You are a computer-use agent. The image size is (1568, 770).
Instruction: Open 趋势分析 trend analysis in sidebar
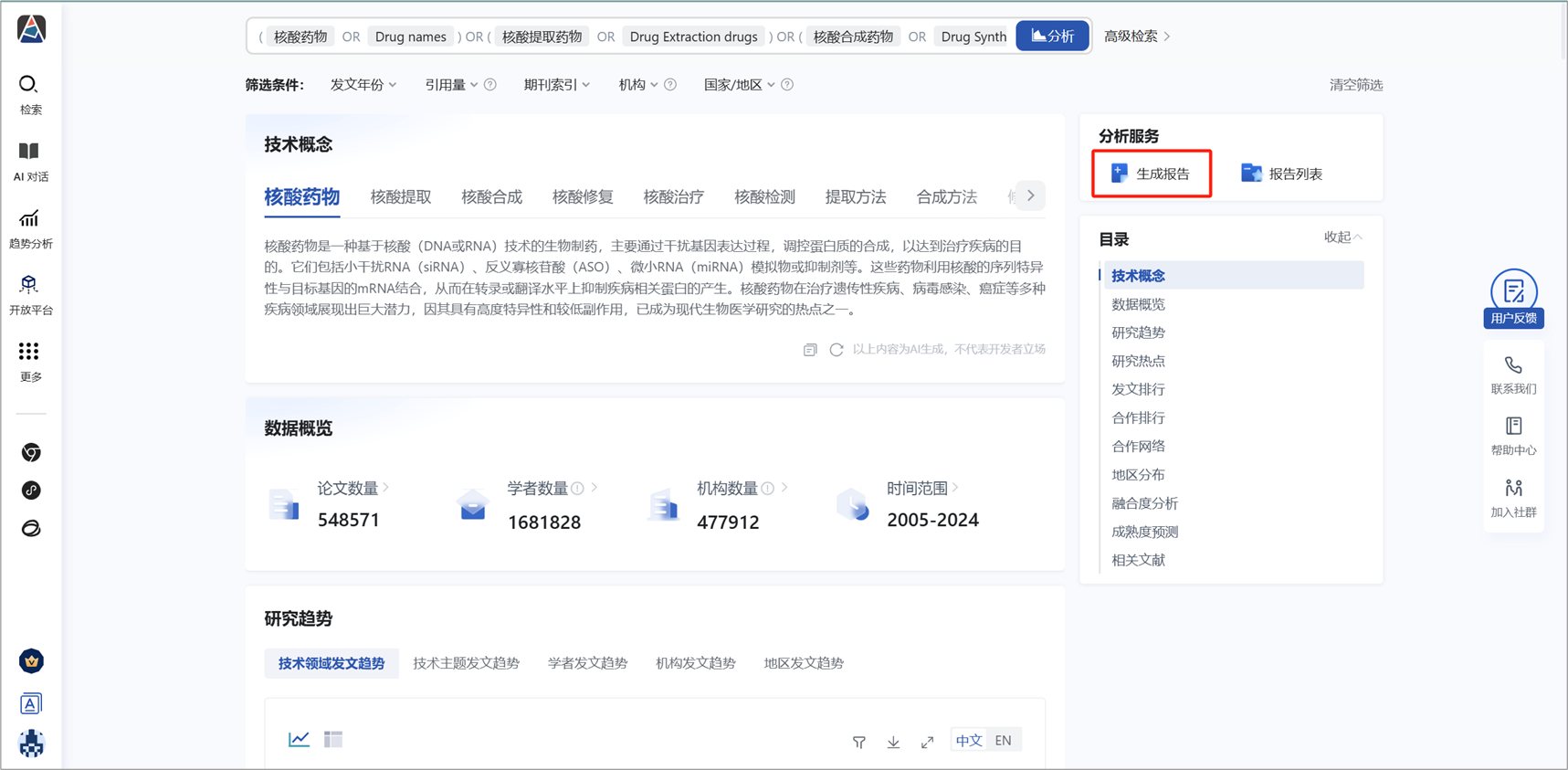[30, 228]
